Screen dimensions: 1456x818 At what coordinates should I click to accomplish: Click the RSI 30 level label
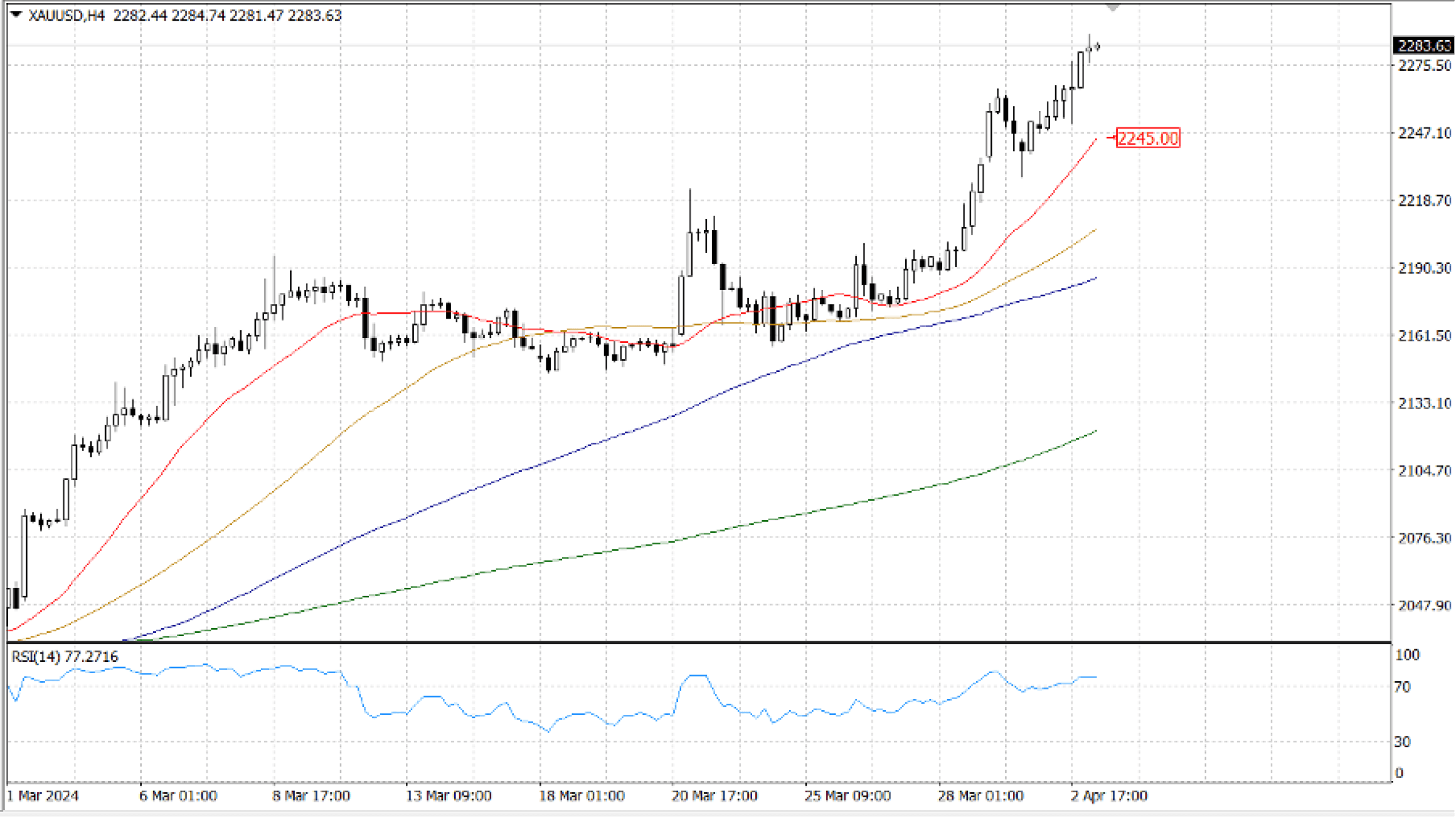pyautogui.click(x=1402, y=742)
